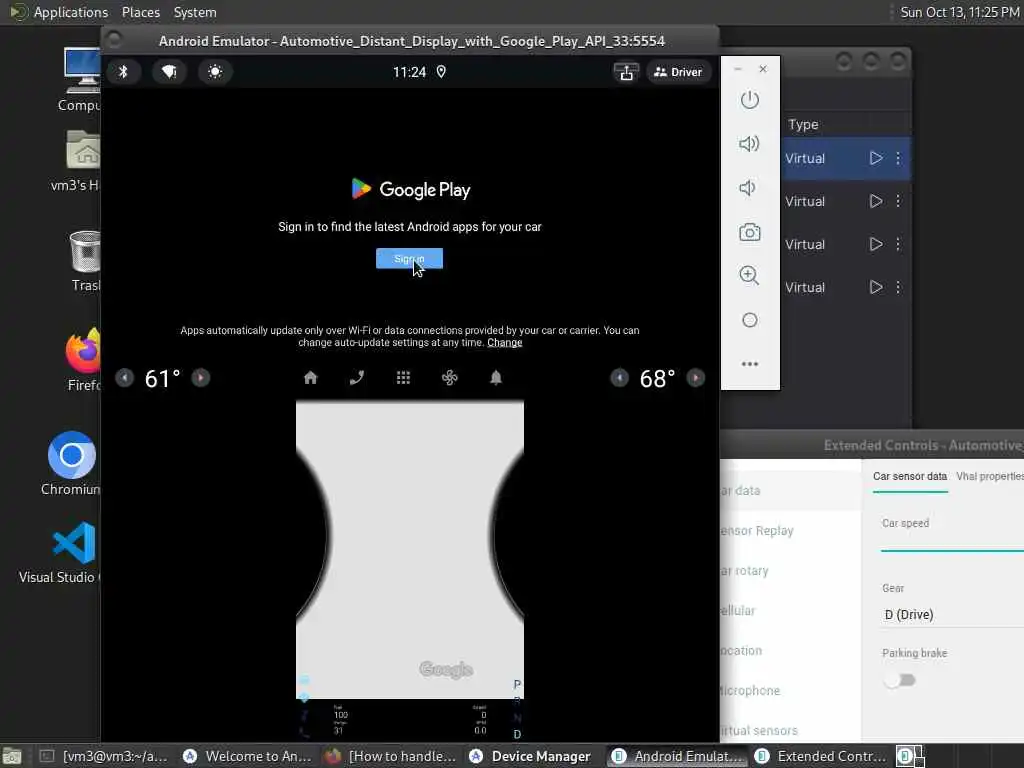Screen dimensions: 1024x768
Task: Click the map display area in emulator
Action: click(x=409, y=550)
